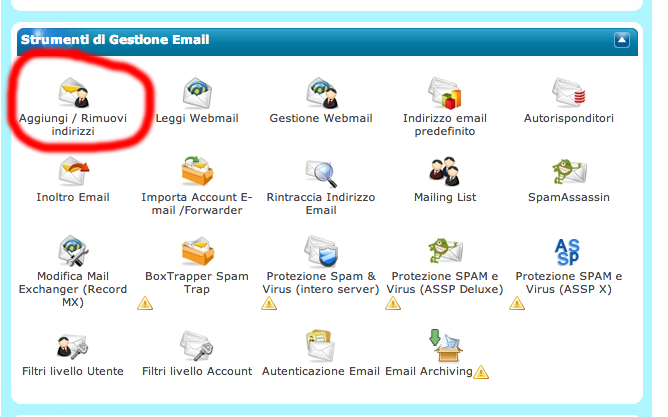Open the ASSP X protection icon
668x417 pixels.
[x=569, y=250]
